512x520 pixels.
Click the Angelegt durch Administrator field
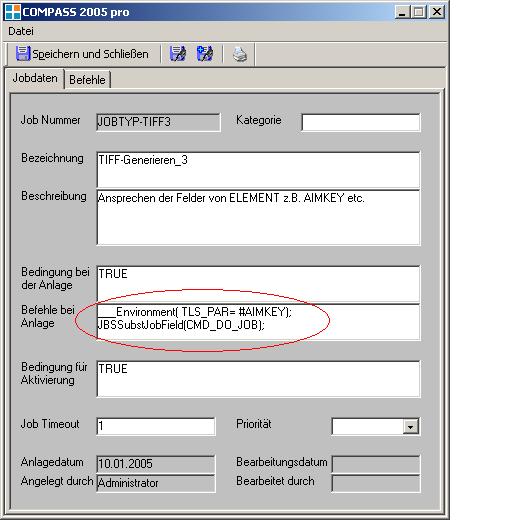pos(156,483)
